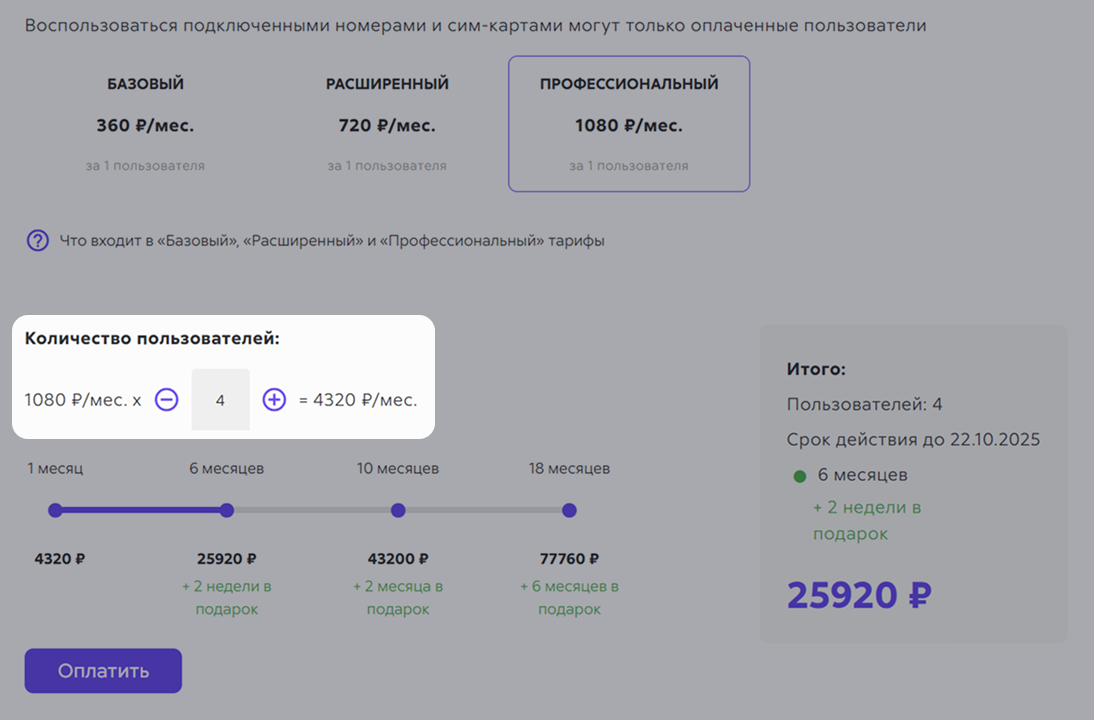Select the Расширенный tariff card
The width and height of the screenshot is (1094, 720).
387,124
